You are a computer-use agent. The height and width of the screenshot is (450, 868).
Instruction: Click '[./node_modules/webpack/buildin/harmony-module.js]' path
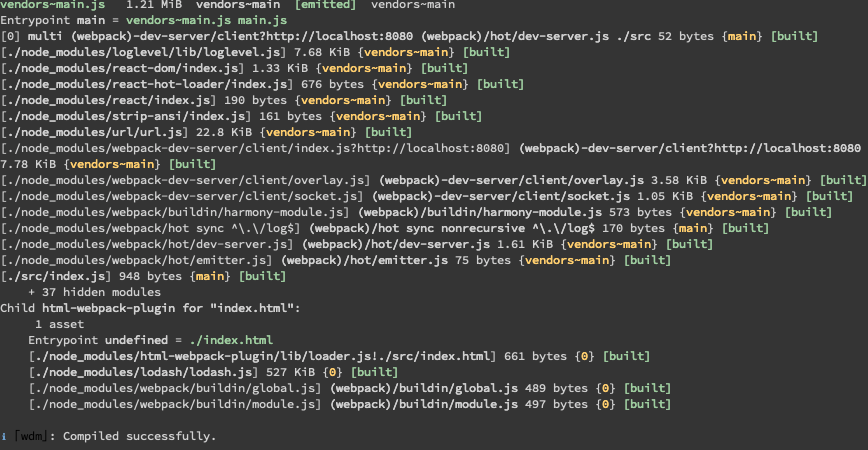[174, 212]
